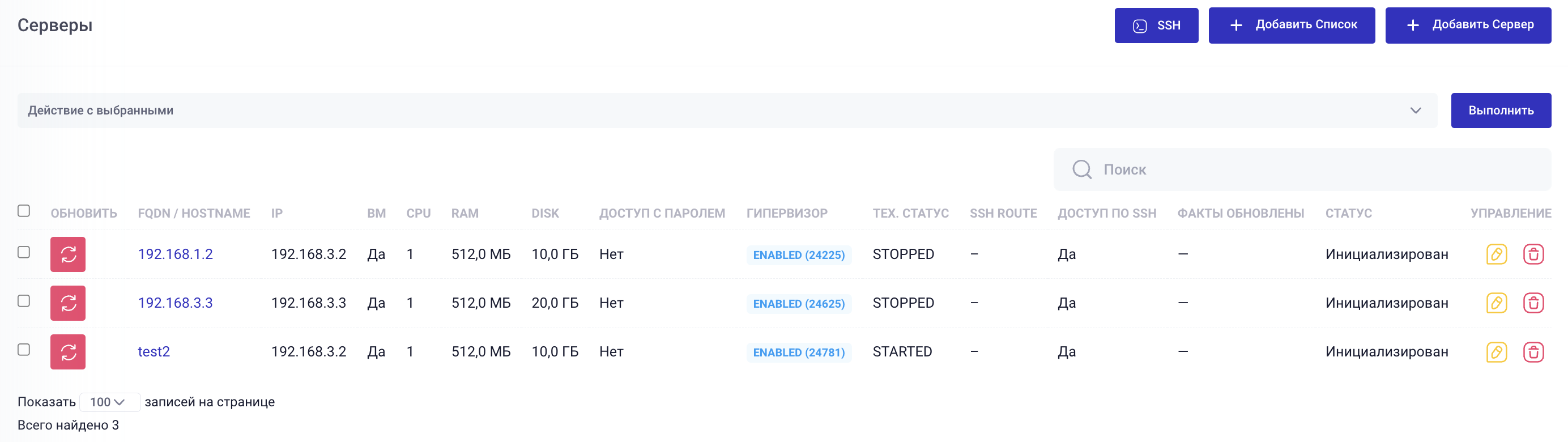The width and height of the screenshot is (1568, 442).
Task: Refresh the 192.168.1.2 server row
Action: pyautogui.click(x=67, y=254)
